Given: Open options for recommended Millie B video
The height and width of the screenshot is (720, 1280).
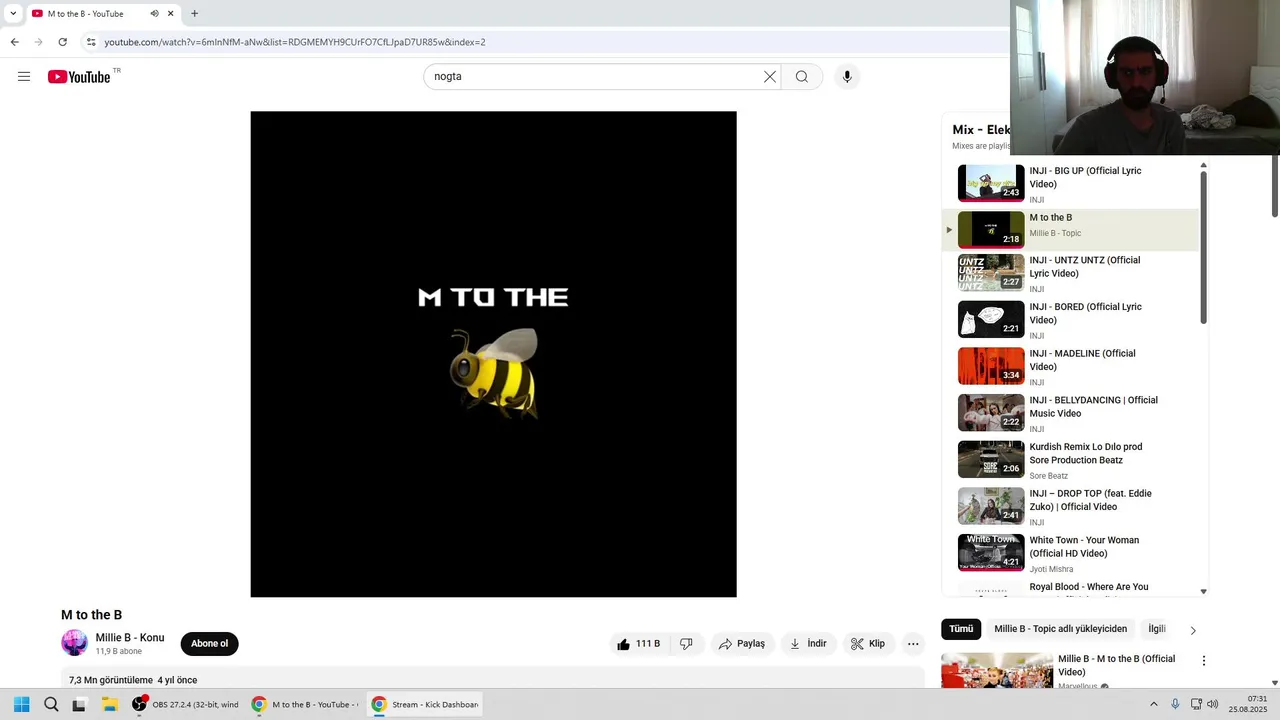Looking at the screenshot, I should point(1204,661).
